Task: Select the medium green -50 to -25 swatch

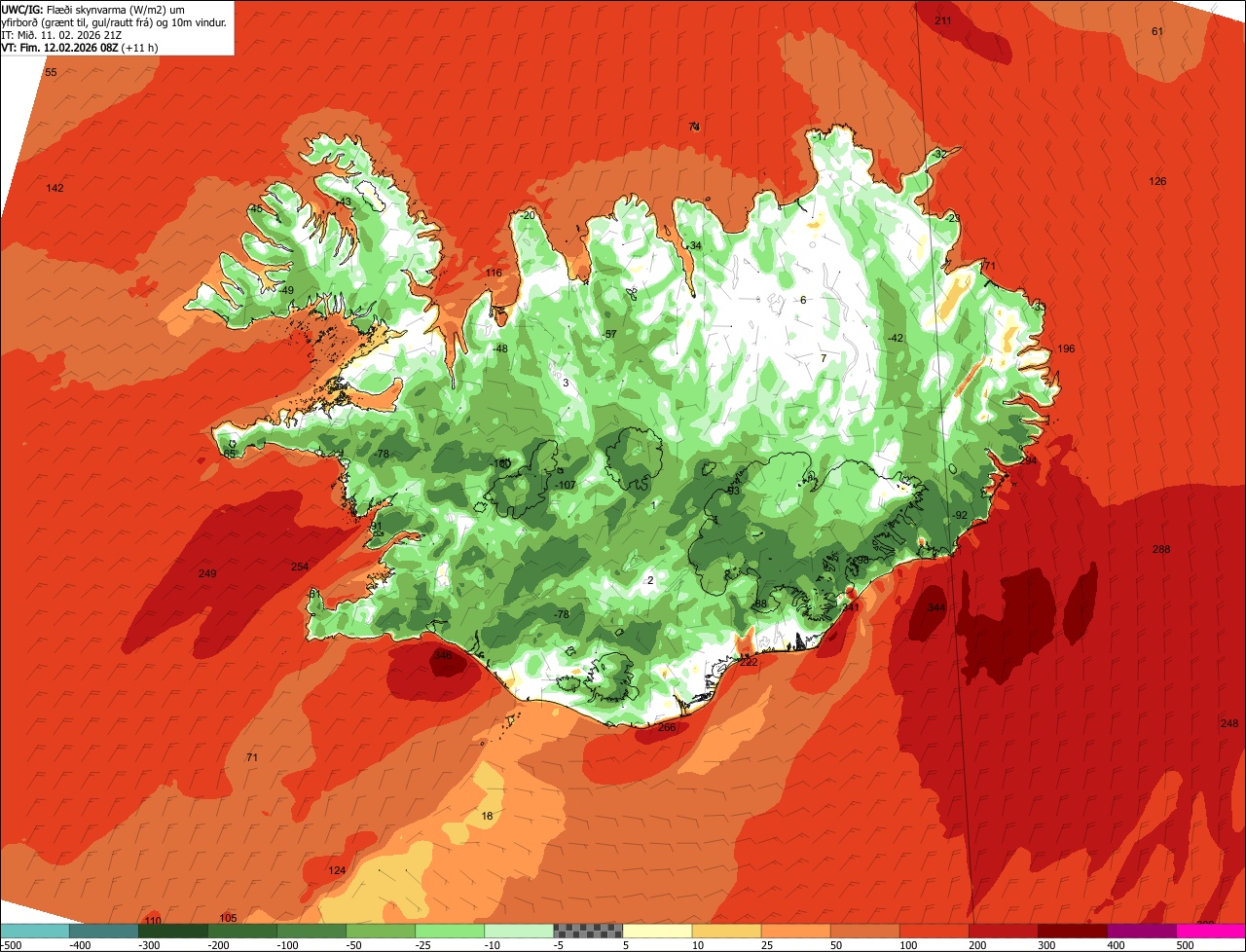Action: tap(381, 931)
